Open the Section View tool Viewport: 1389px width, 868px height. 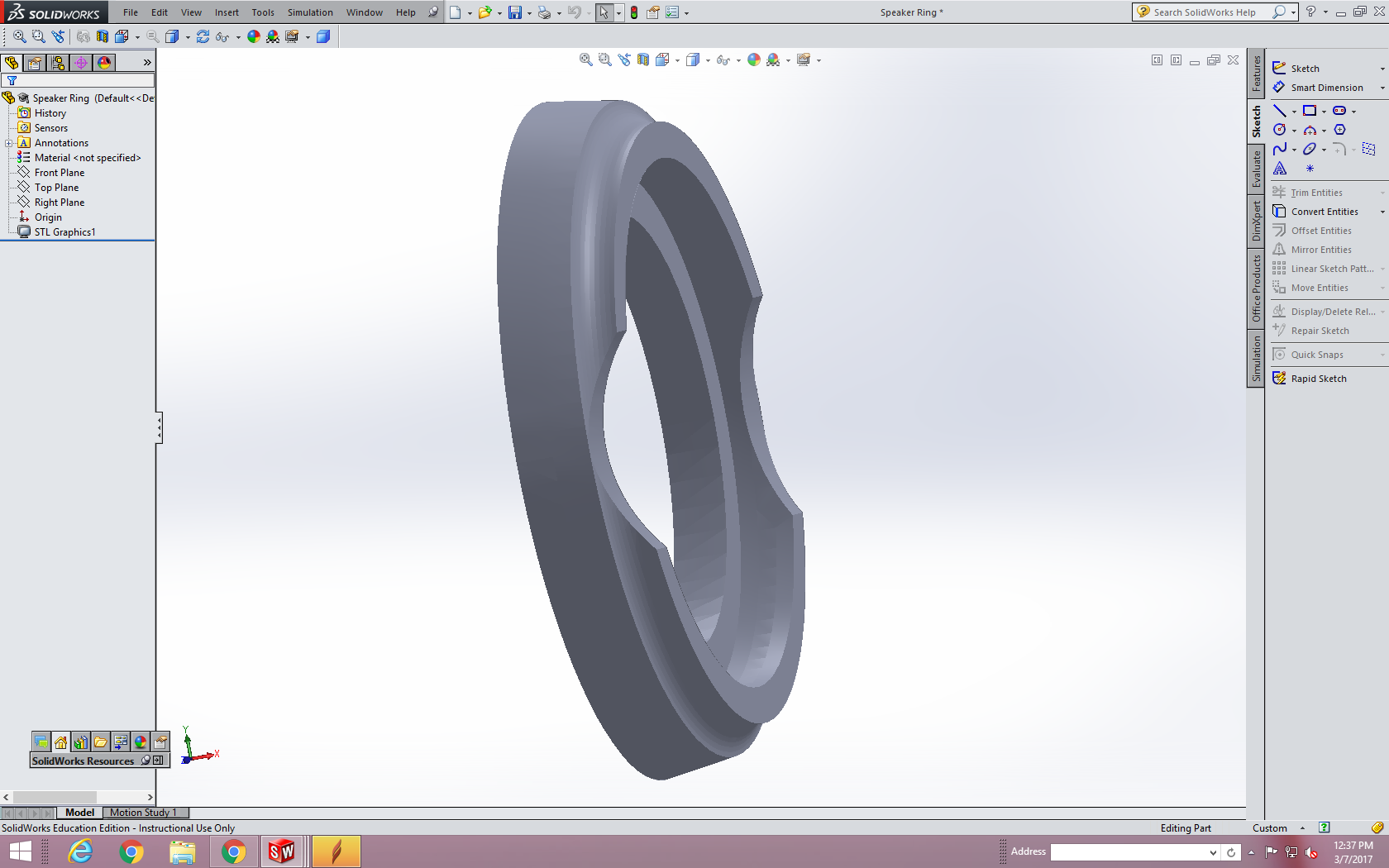tap(643, 60)
